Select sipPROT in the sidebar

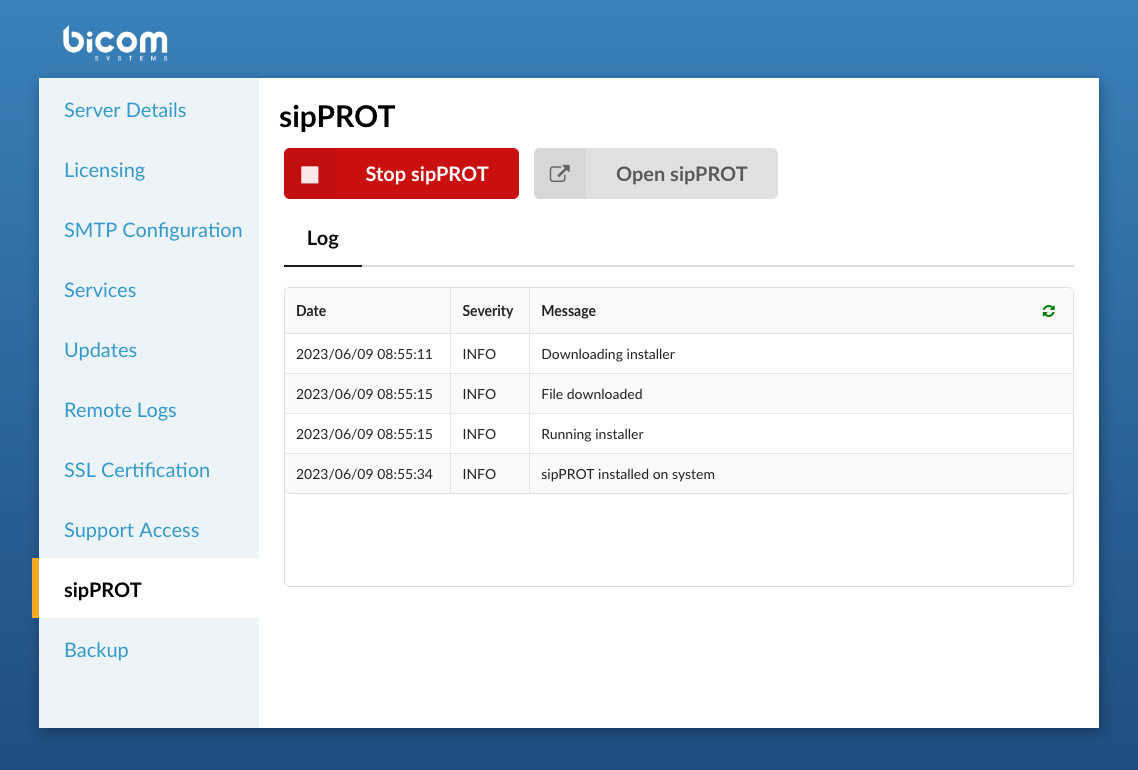103,590
